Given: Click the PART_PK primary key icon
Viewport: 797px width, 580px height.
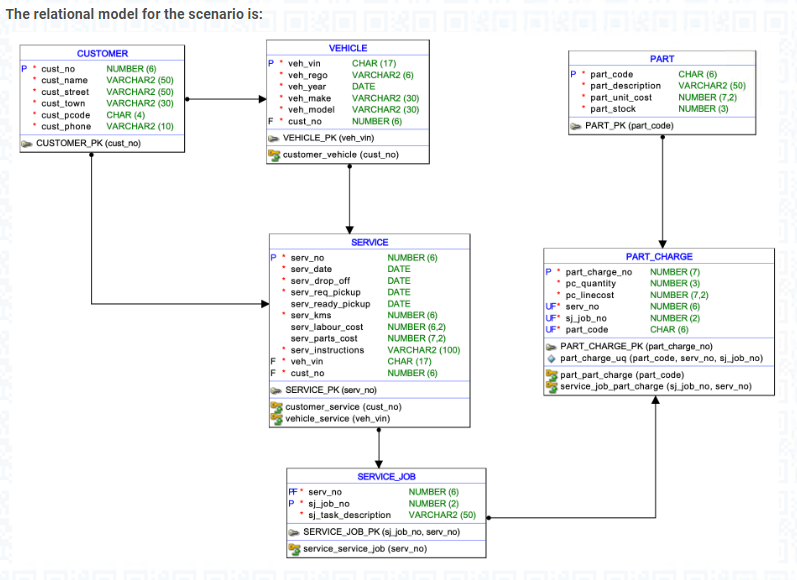Looking at the screenshot, I should point(575,126).
